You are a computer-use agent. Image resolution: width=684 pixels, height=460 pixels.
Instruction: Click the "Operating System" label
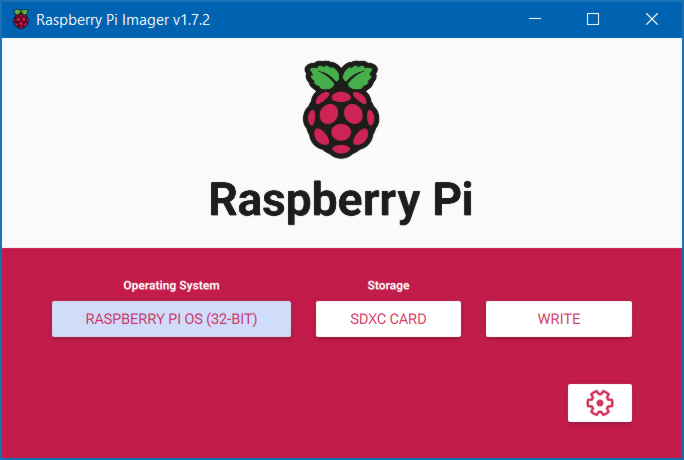pyautogui.click(x=171, y=286)
